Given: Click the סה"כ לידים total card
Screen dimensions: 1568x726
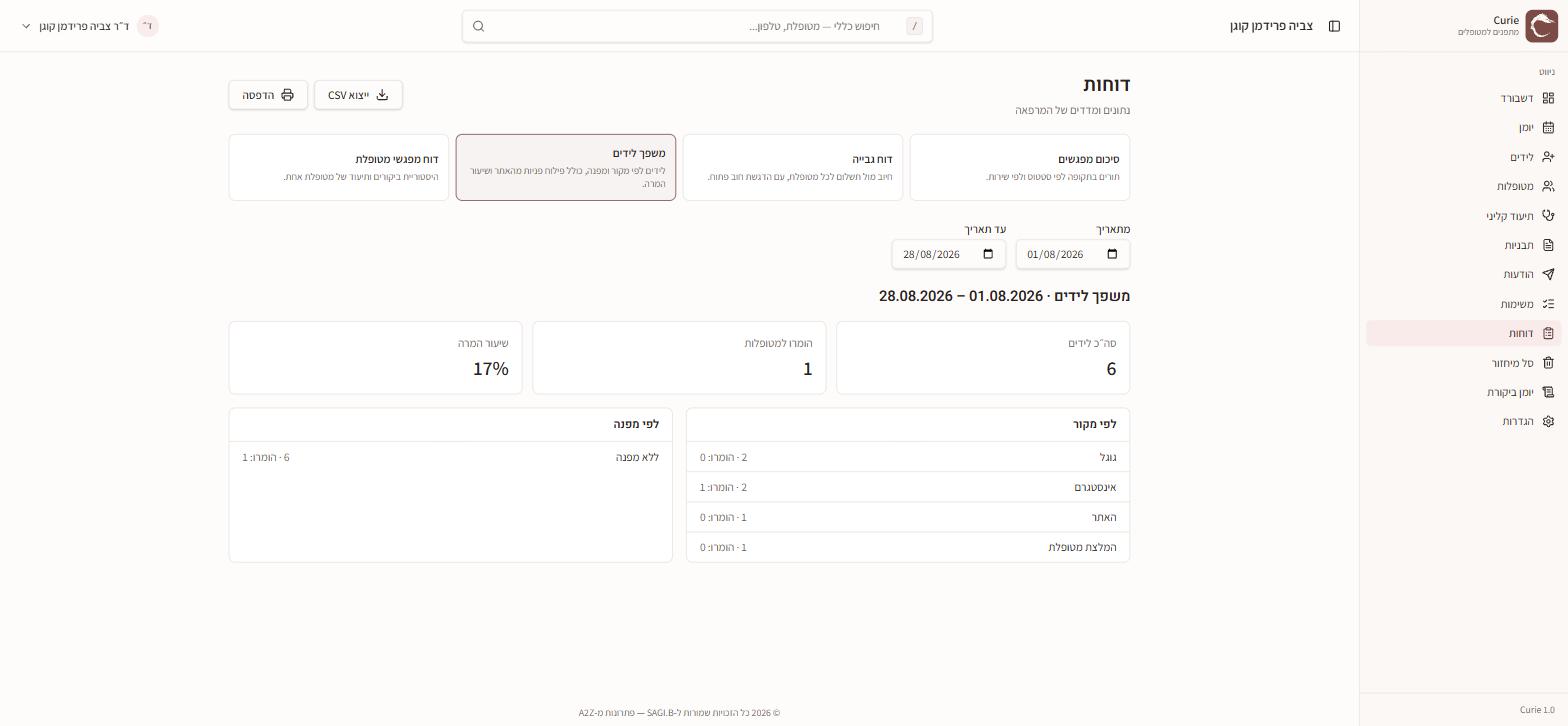Looking at the screenshot, I should pyautogui.click(x=983, y=358).
